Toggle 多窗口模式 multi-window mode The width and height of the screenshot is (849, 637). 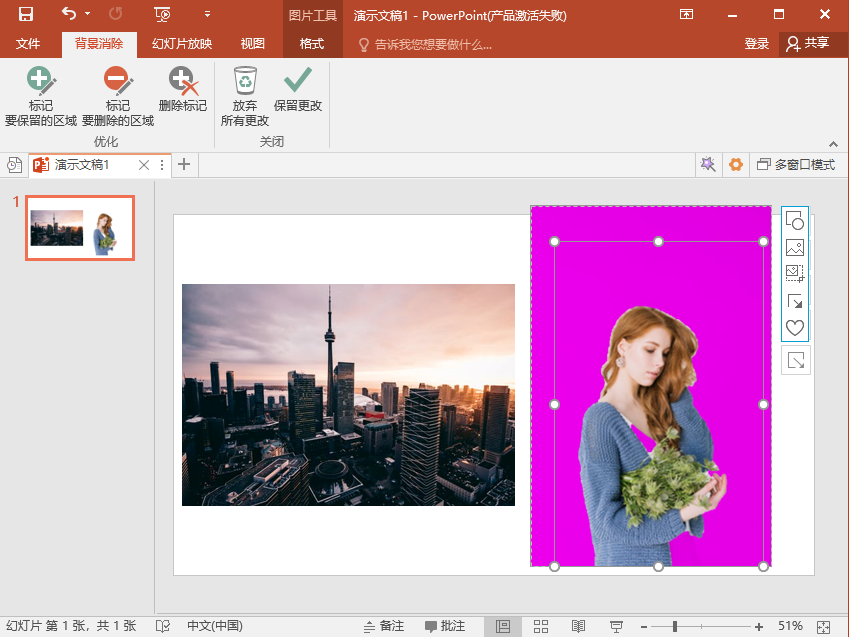(x=796, y=164)
